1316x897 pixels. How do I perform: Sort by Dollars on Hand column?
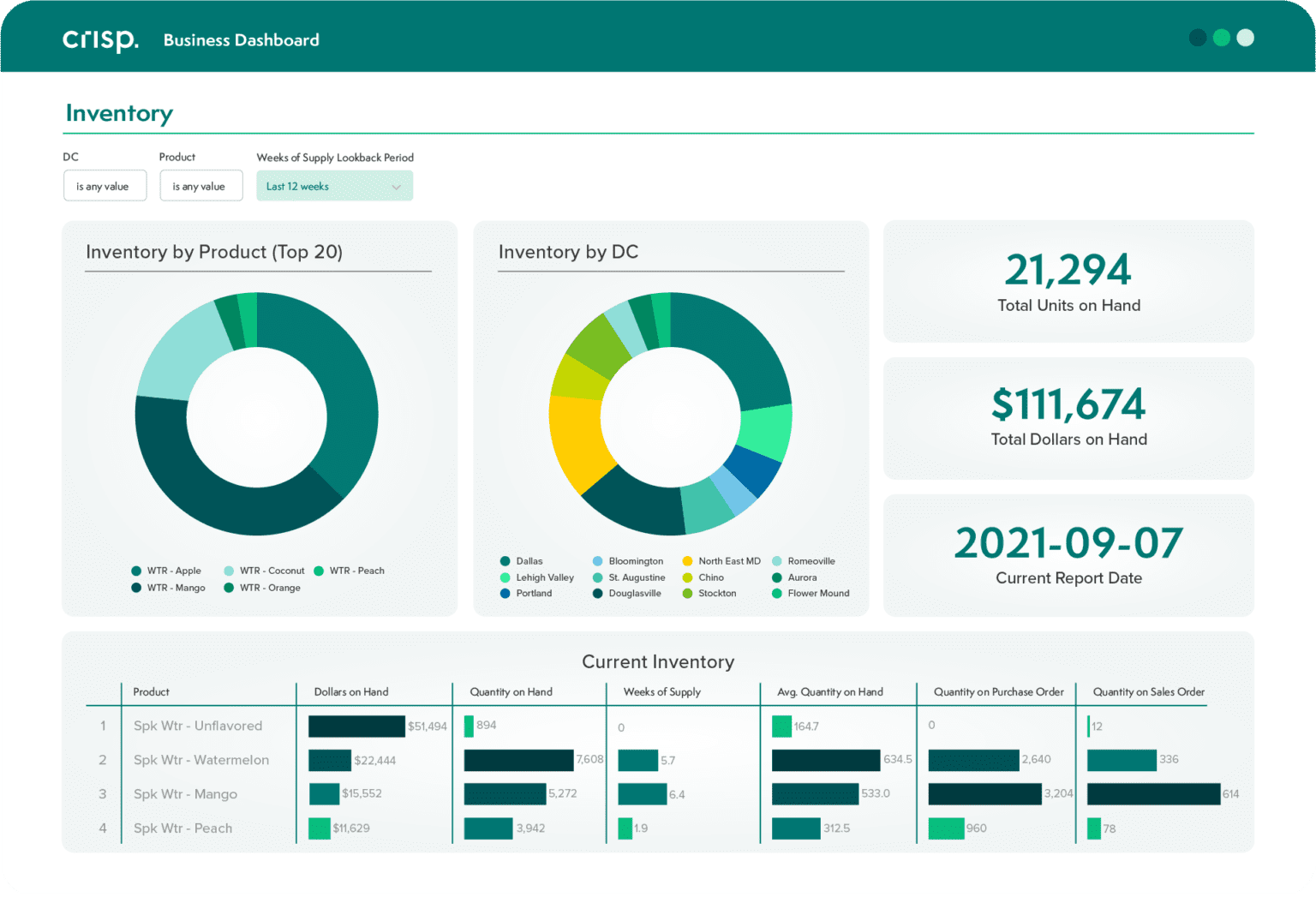tap(351, 692)
